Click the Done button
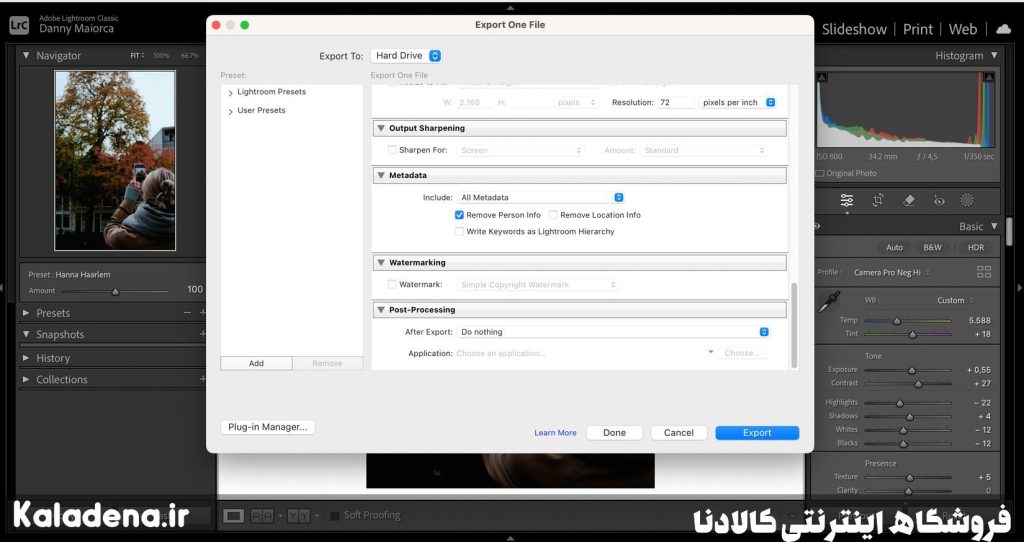The image size is (1024, 542). click(614, 433)
